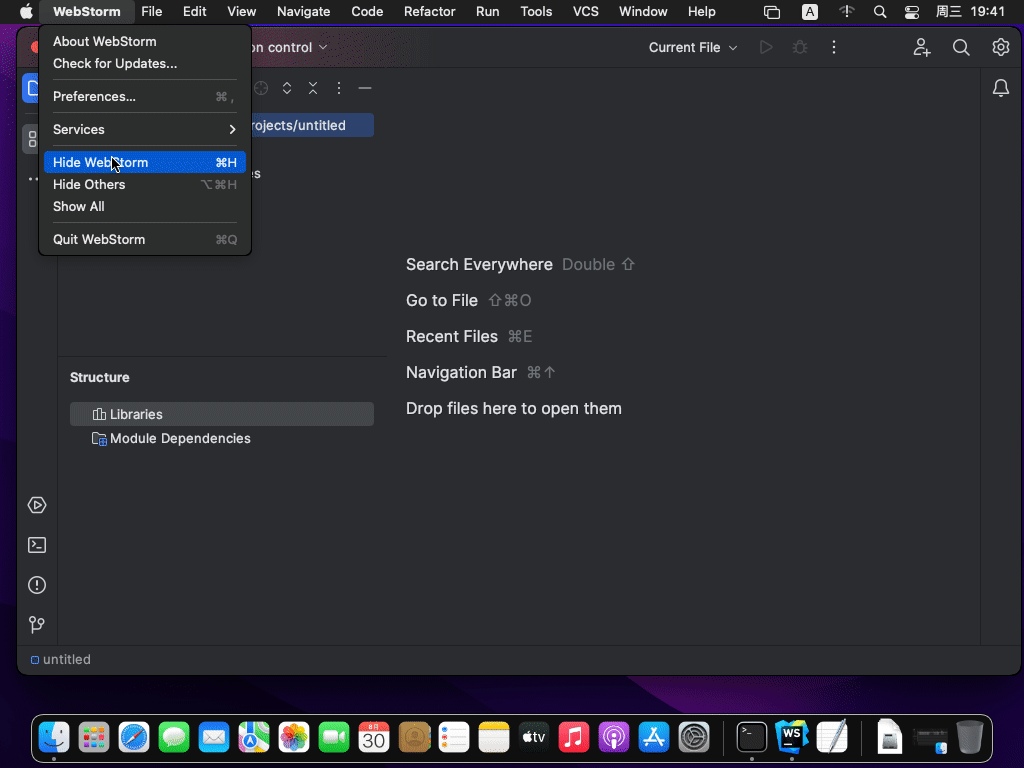This screenshot has height=768, width=1024.
Task: Click the WebStorm icon in Dock
Action: click(792, 738)
